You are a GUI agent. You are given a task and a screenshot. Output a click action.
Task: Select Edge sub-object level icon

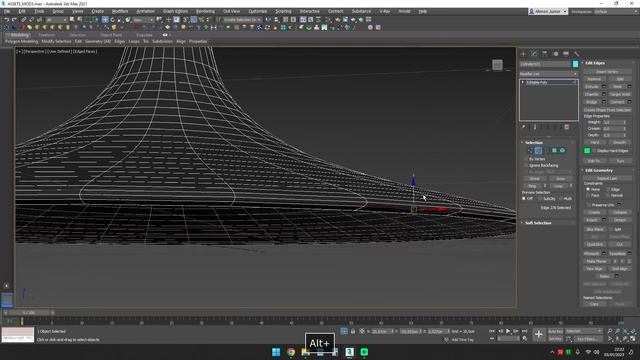(x=538, y=151)
